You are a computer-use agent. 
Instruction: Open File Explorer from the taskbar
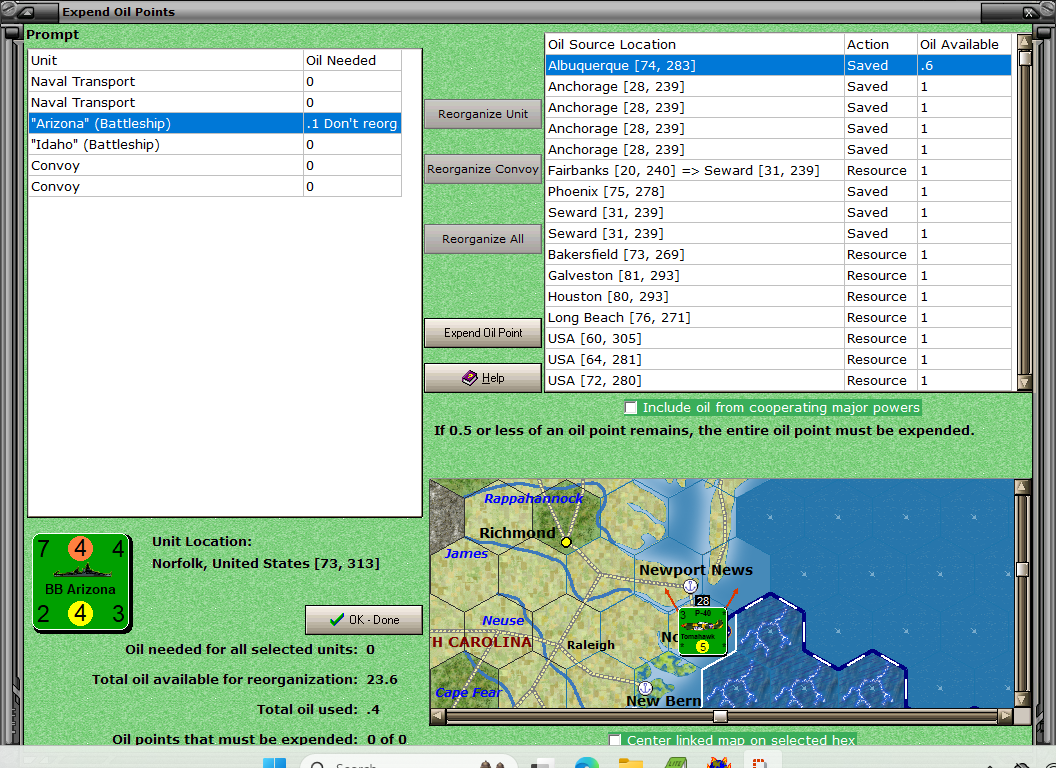tap(631, 763)
